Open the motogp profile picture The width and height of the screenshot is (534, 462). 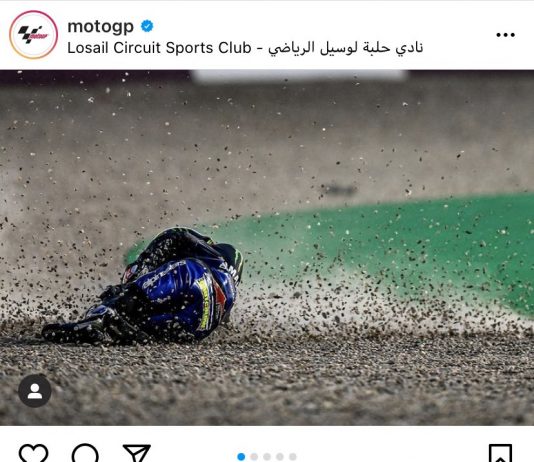pos(33,34)
